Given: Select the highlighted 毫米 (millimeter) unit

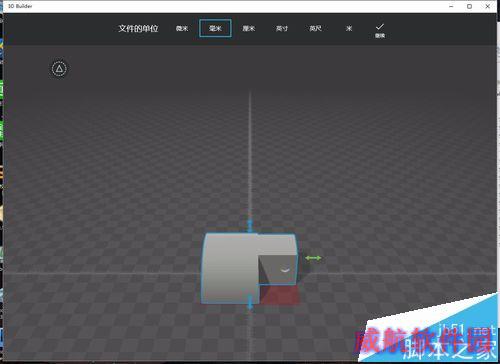Looking at the screenshot, I should (x=215, y=28).
